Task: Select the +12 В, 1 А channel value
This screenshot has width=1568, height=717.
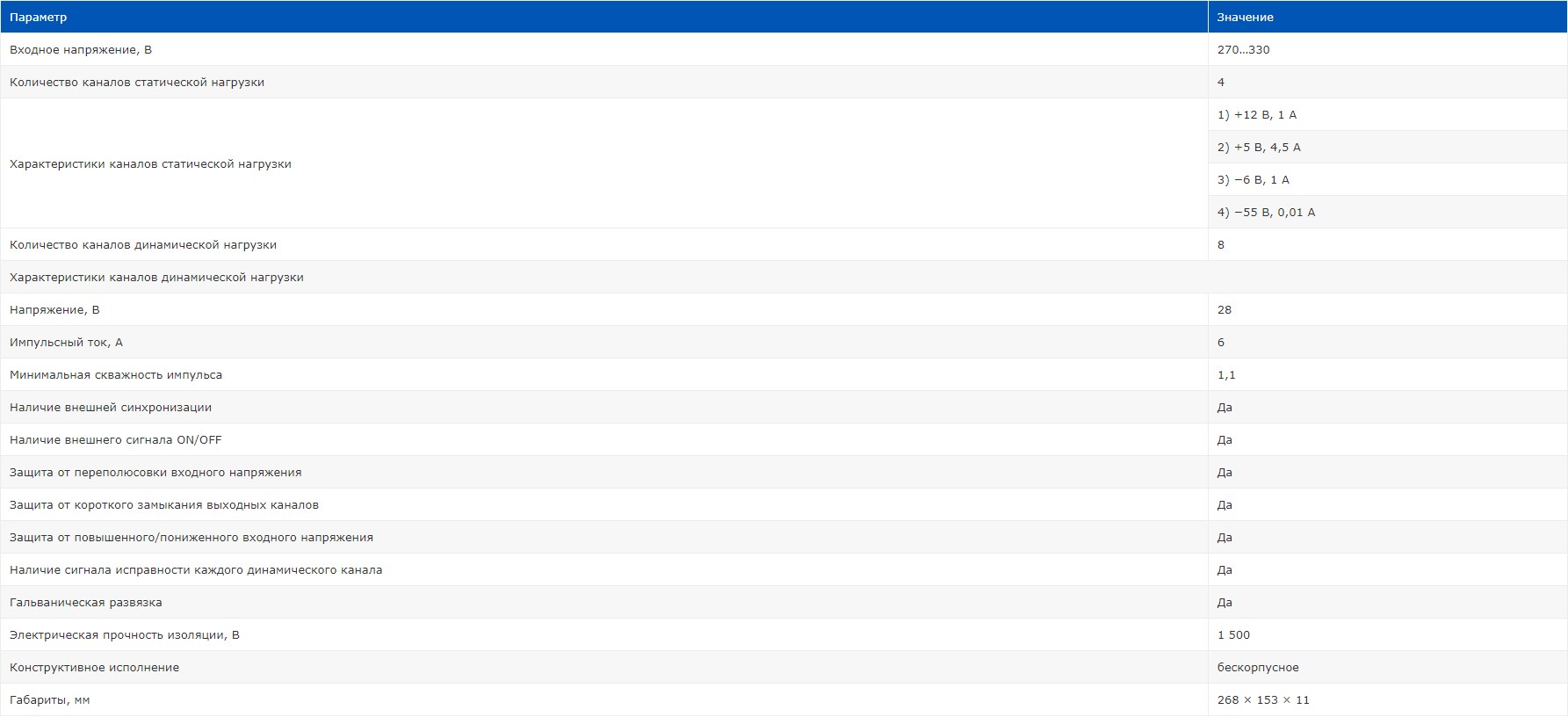Action: coord(1256,115)
